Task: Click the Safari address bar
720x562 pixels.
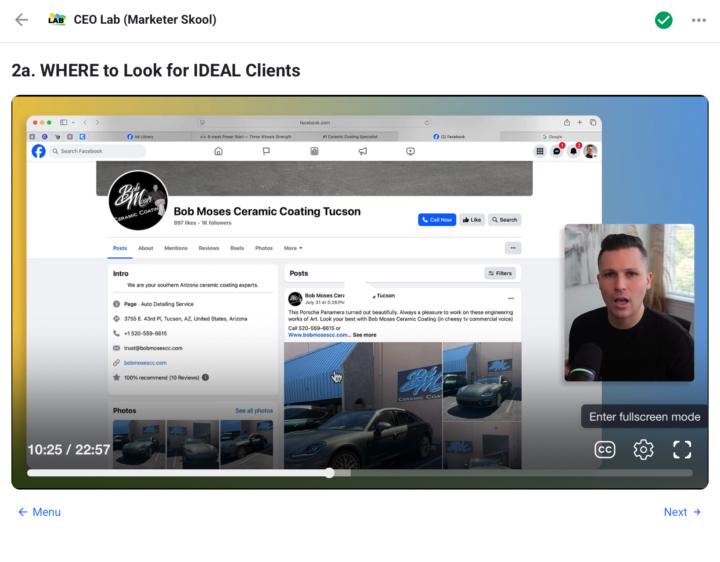Action: 315,123
